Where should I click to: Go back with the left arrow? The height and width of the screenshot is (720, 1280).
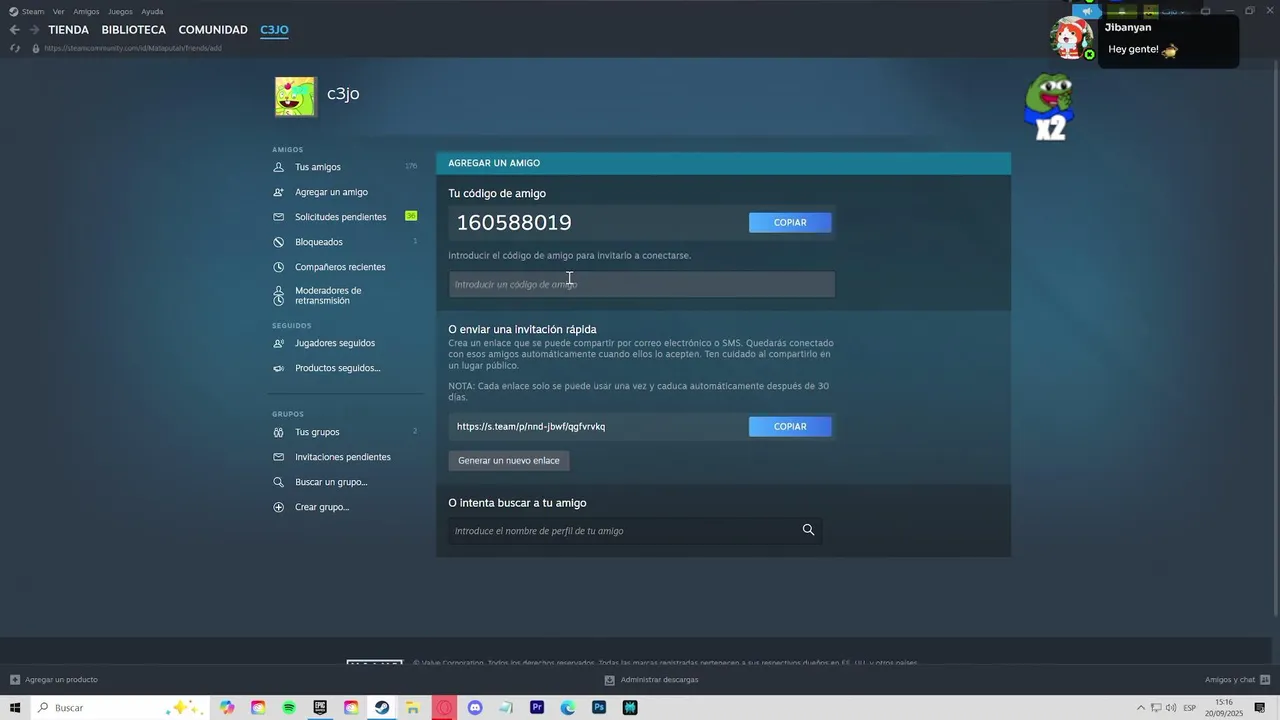[x=14, y=30]
